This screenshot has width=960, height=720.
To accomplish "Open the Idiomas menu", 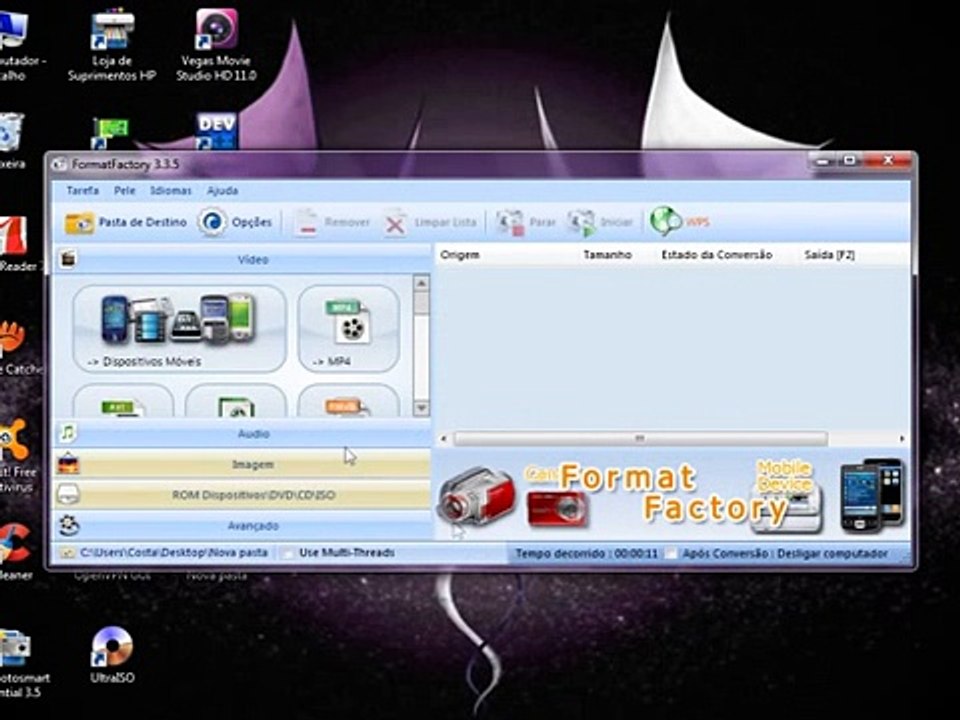I will [171, 190].
